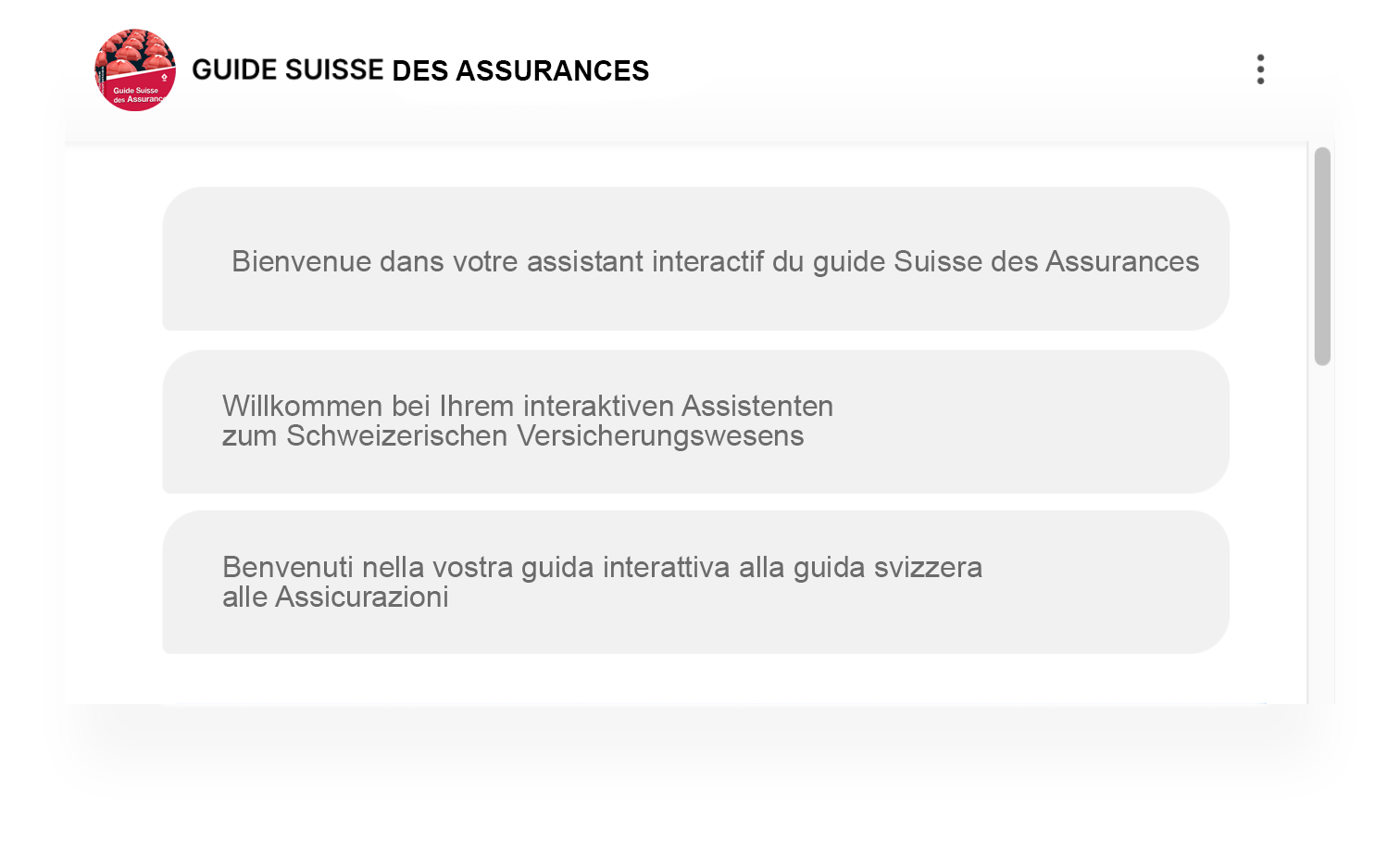The image size is (1400, 843).
Task: Click "guide Suisse des Assurances" in the French bubble
Action: (1006, 261)
